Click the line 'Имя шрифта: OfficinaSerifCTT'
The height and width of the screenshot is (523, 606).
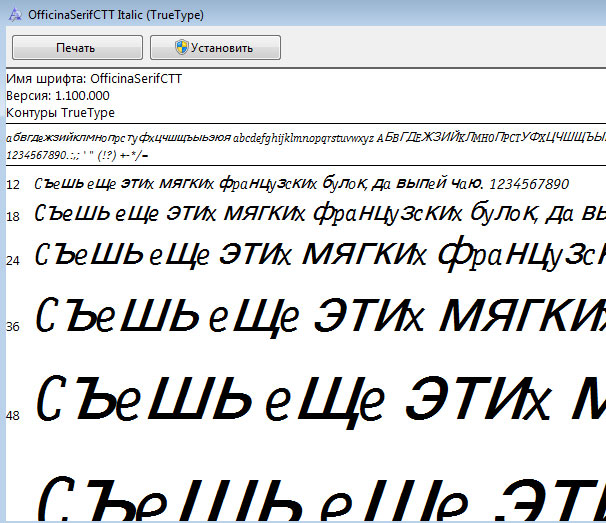[x=94, y=79]
